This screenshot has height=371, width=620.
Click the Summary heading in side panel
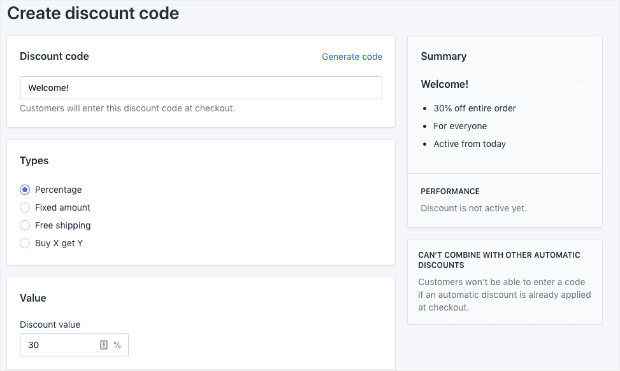[x=444, y=57]
